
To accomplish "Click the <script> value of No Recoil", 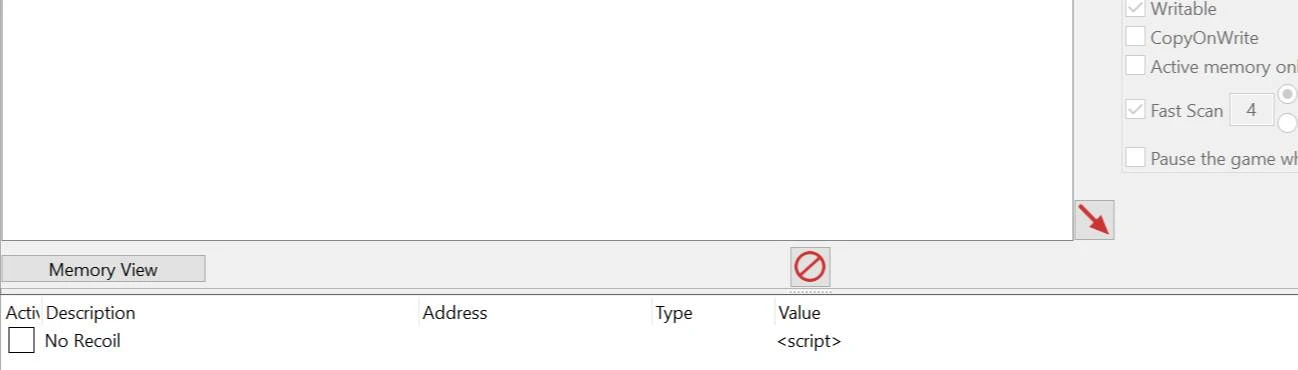I will 809,341.
